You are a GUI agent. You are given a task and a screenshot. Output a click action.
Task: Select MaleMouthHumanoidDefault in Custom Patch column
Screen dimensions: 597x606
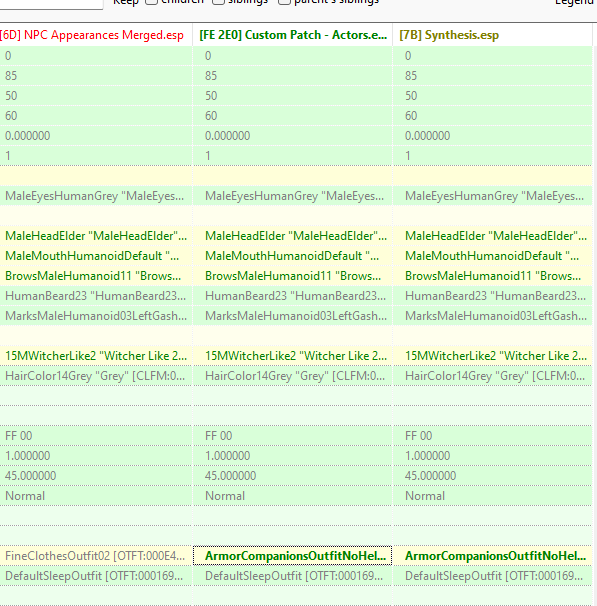[x=293, y=256]
